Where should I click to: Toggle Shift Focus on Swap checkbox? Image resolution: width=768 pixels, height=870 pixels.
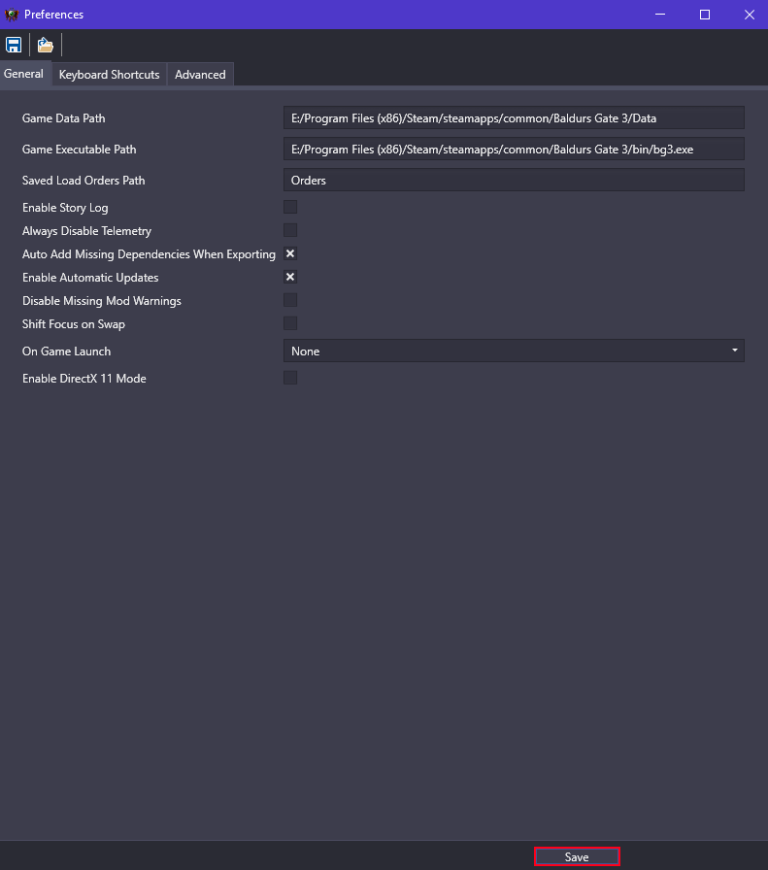click(x=290, y=323)
